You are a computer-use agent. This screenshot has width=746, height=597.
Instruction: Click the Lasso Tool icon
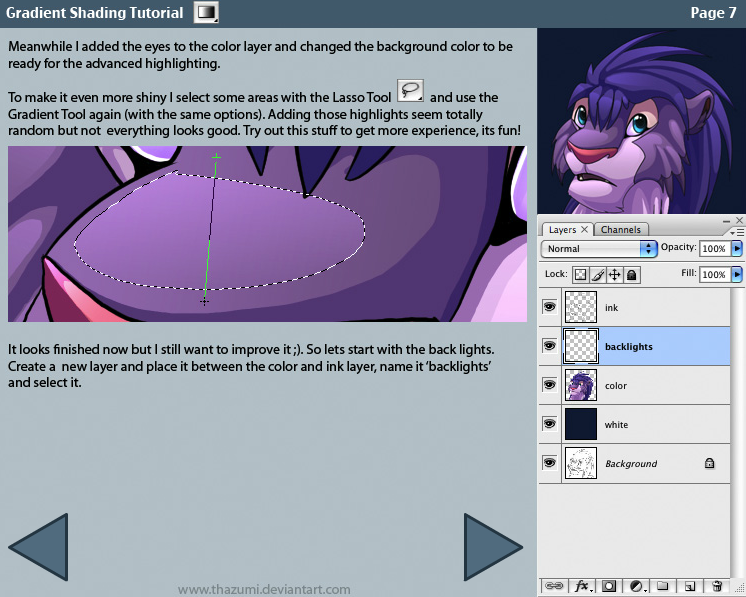(x=410, y=90)
